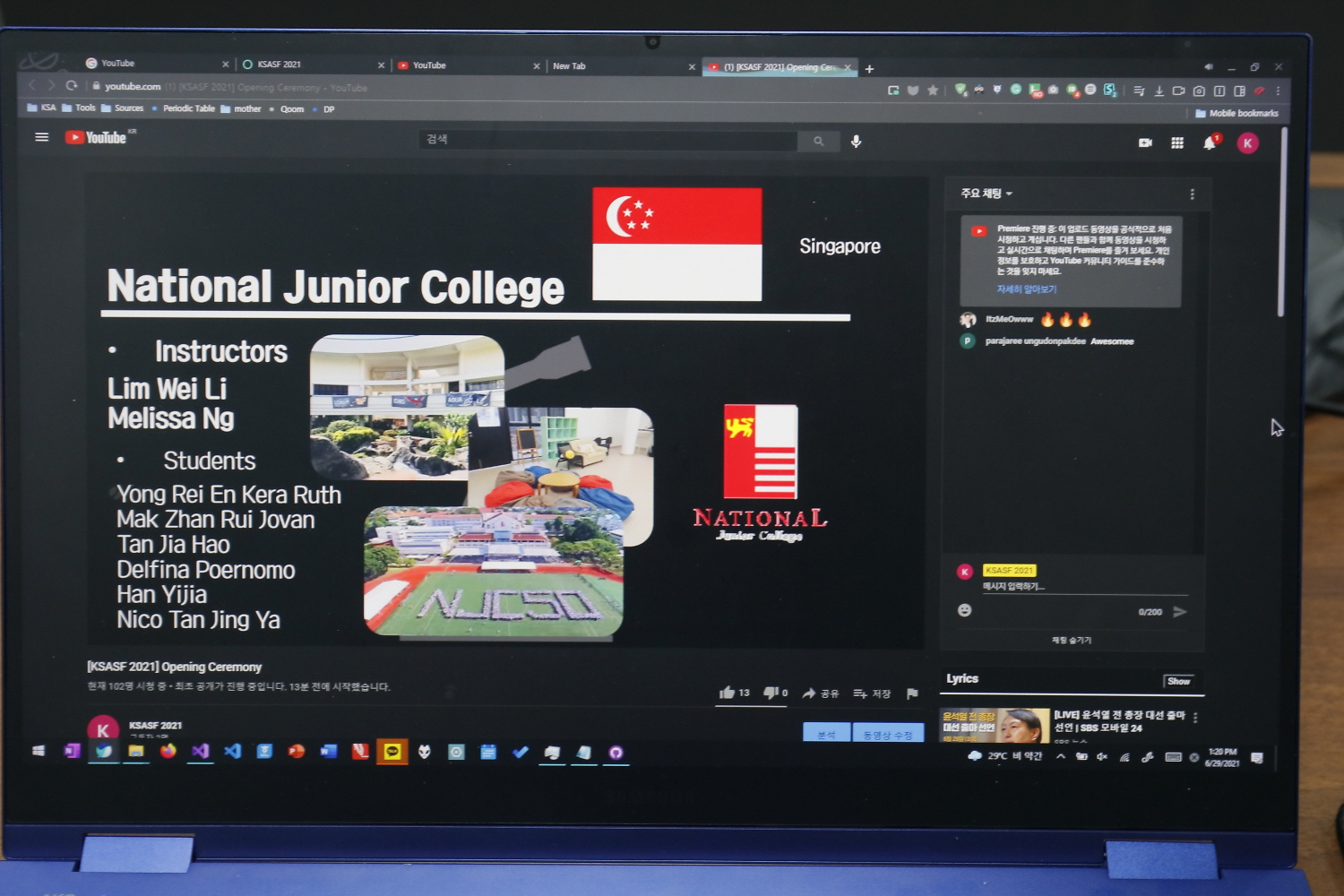Open the Periodic Table bookmark
Screen dimensions: 1344x896
(x=184, y=108)
